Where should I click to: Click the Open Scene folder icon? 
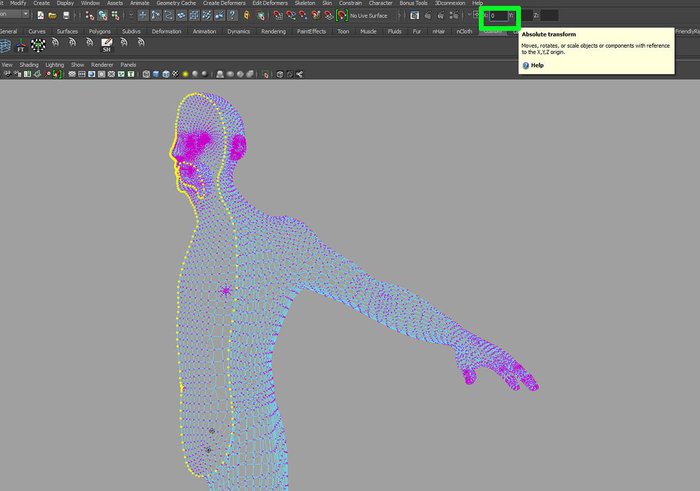tap(52, 15)
